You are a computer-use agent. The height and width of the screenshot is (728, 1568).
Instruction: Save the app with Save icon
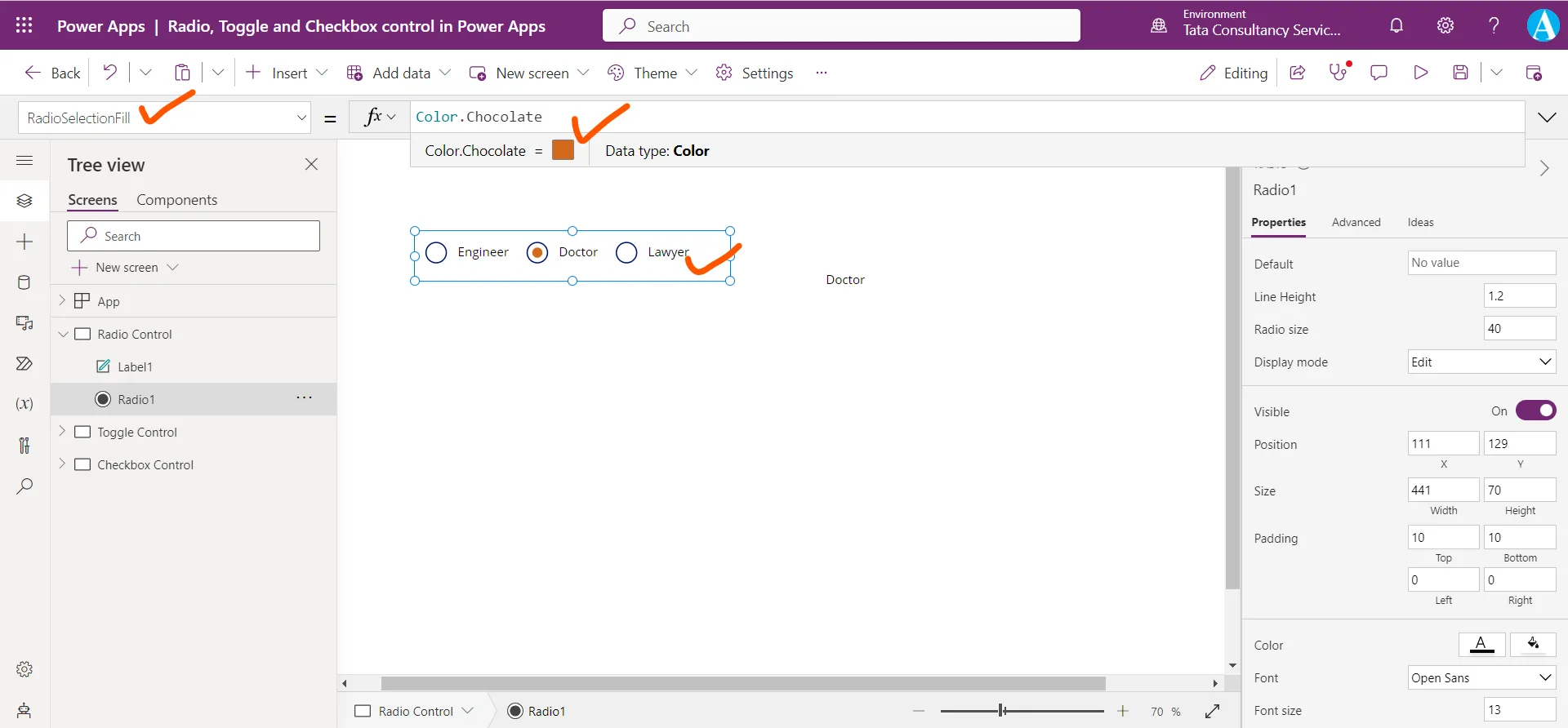click(1461, 73)
